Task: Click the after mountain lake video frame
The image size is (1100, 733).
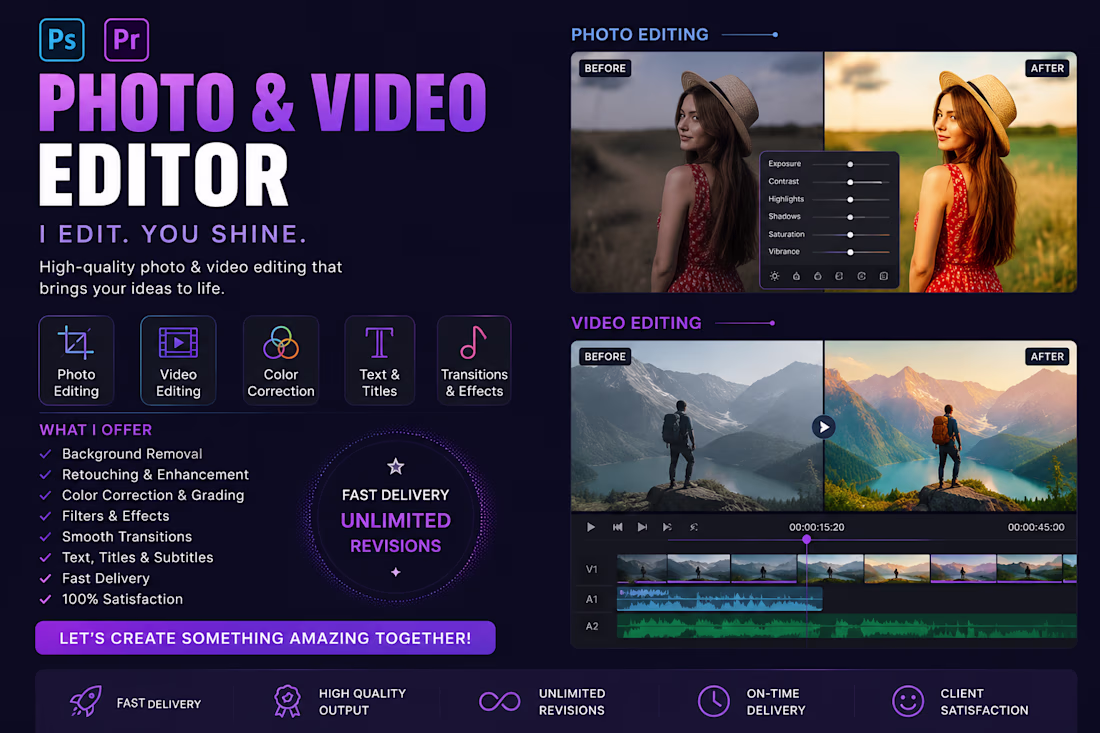Action: [951, 426]
